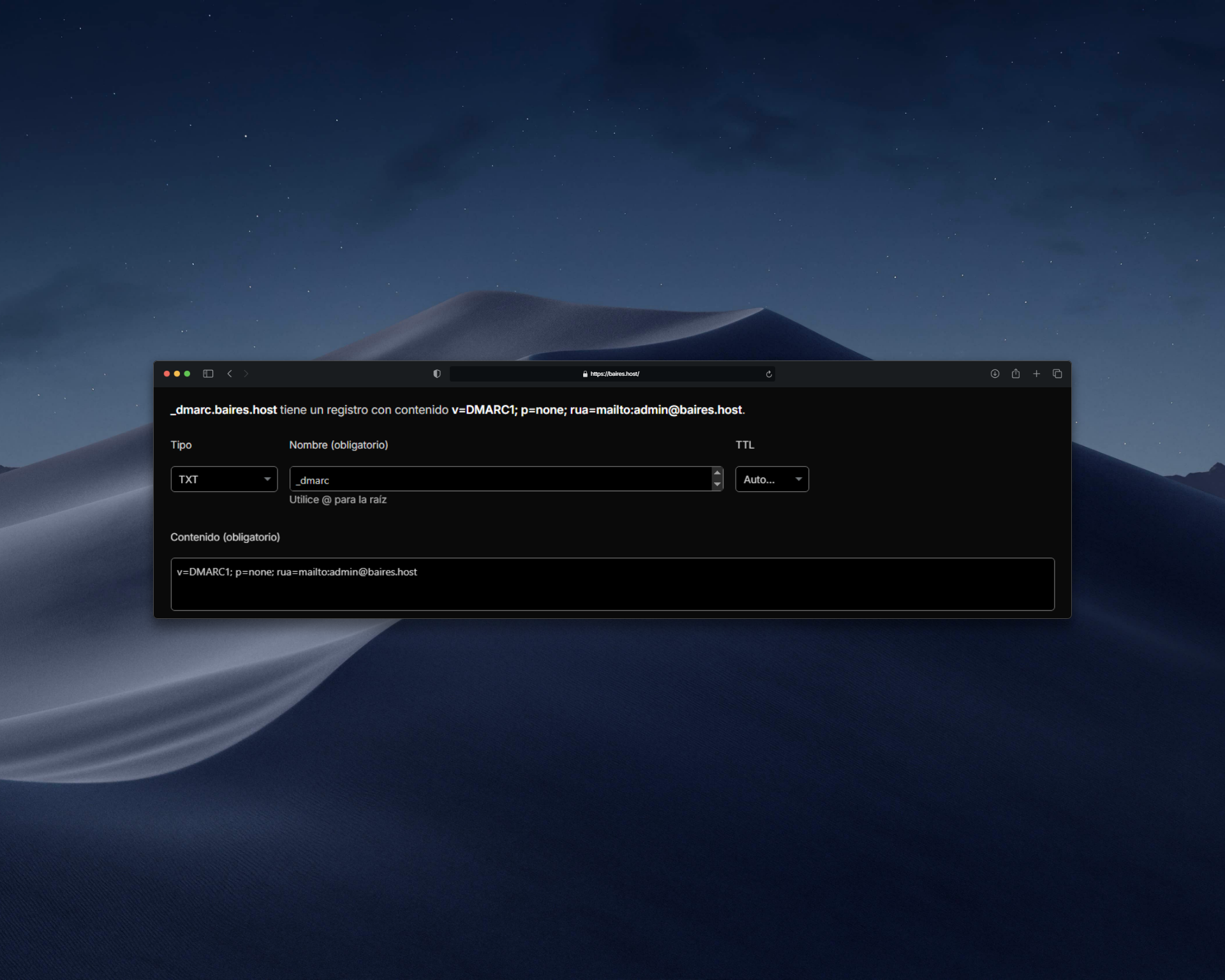Show the tab overview
Image resolution: width=1225 pixels, height=980 pixels.
[x=1057, y=374]
